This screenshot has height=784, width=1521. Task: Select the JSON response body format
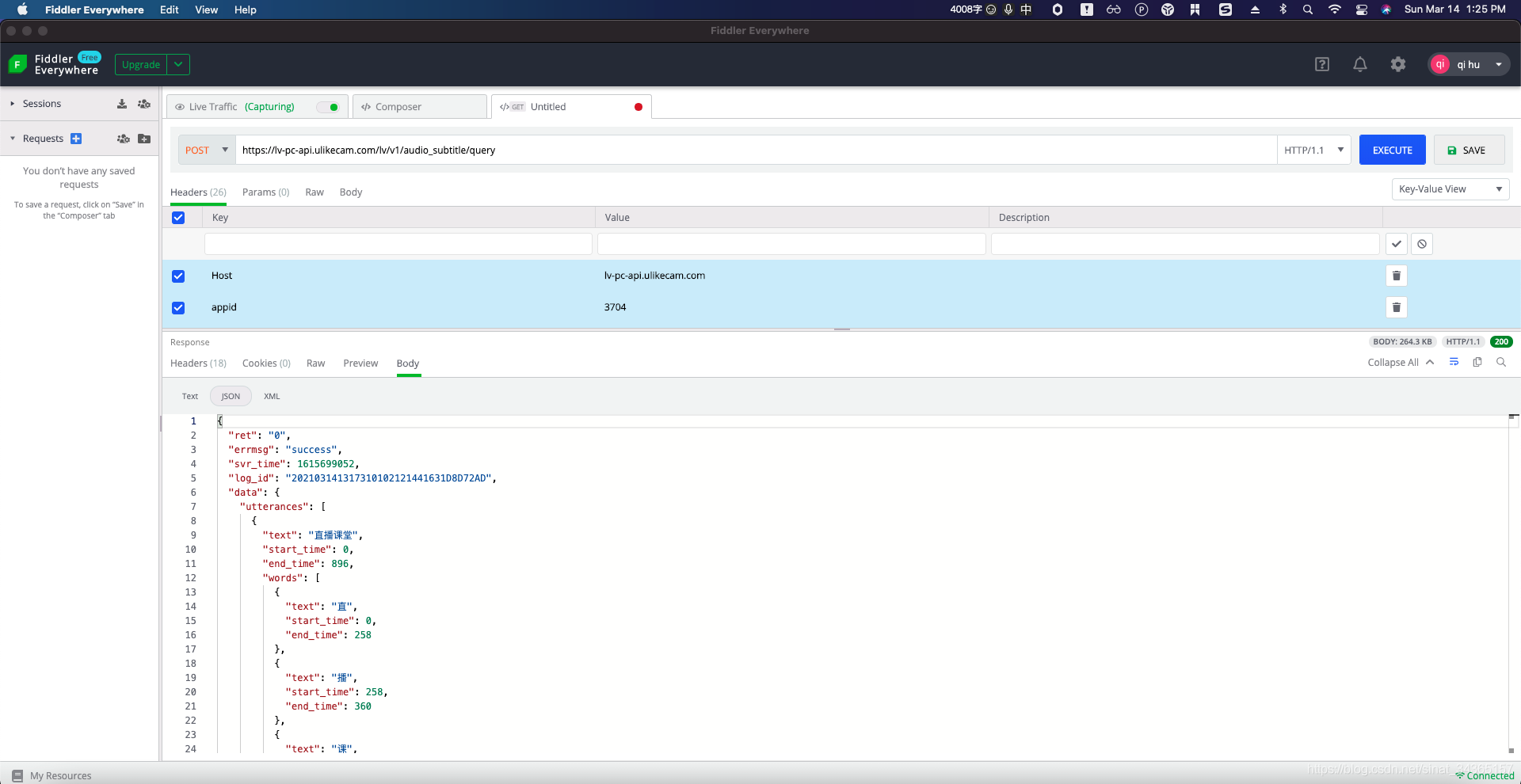[x=231, y=396]
